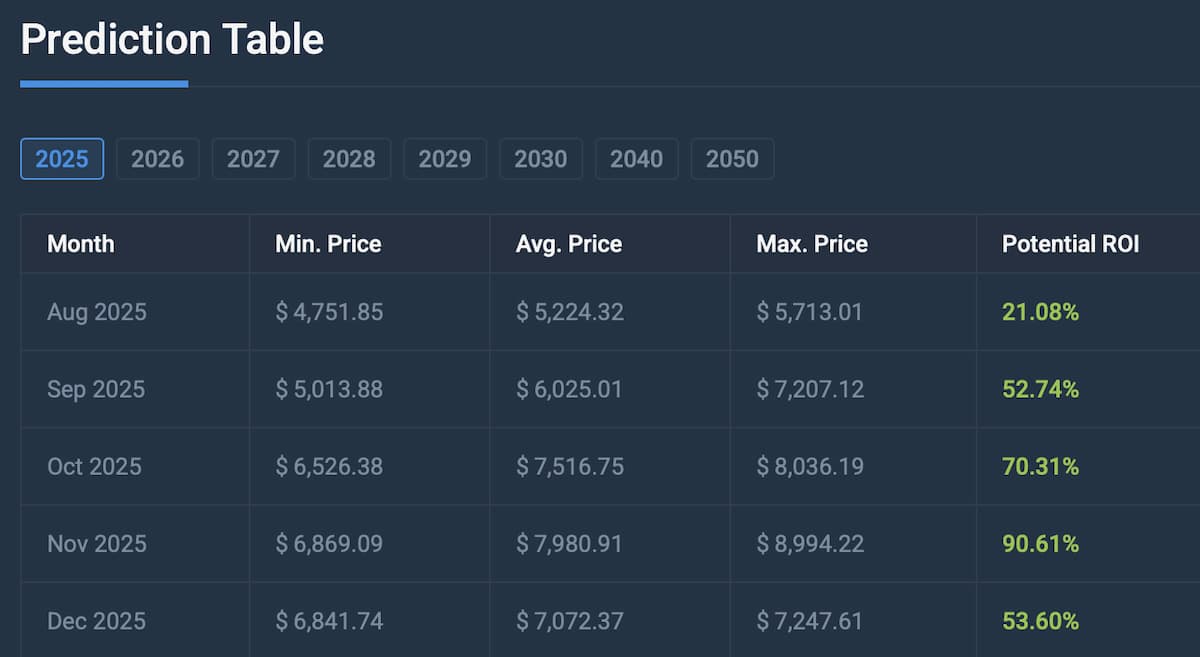
Task: Select the 2050 tab
Action: coord(732,158)
